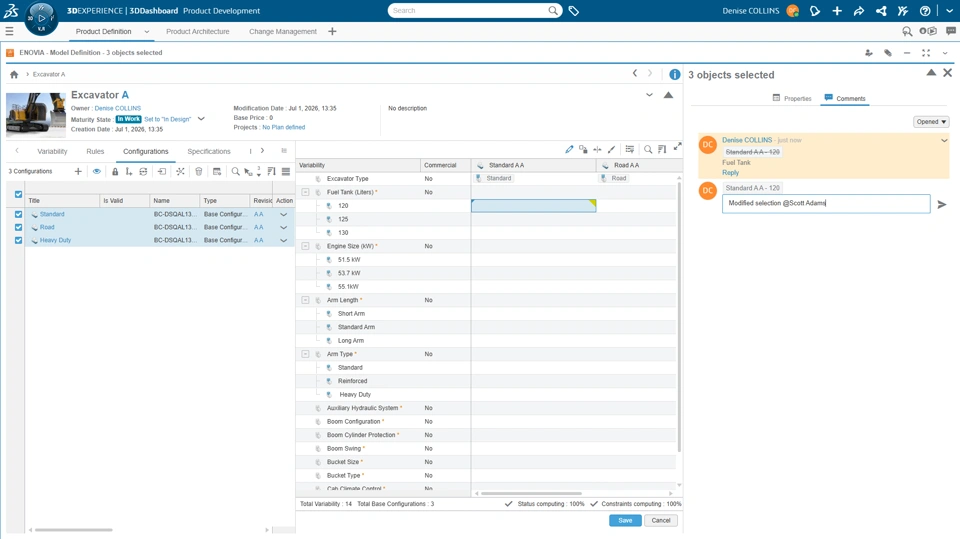Expand the Denise COLLINS comment options chevron
This screenshot has width=960, height=539.
944,140
